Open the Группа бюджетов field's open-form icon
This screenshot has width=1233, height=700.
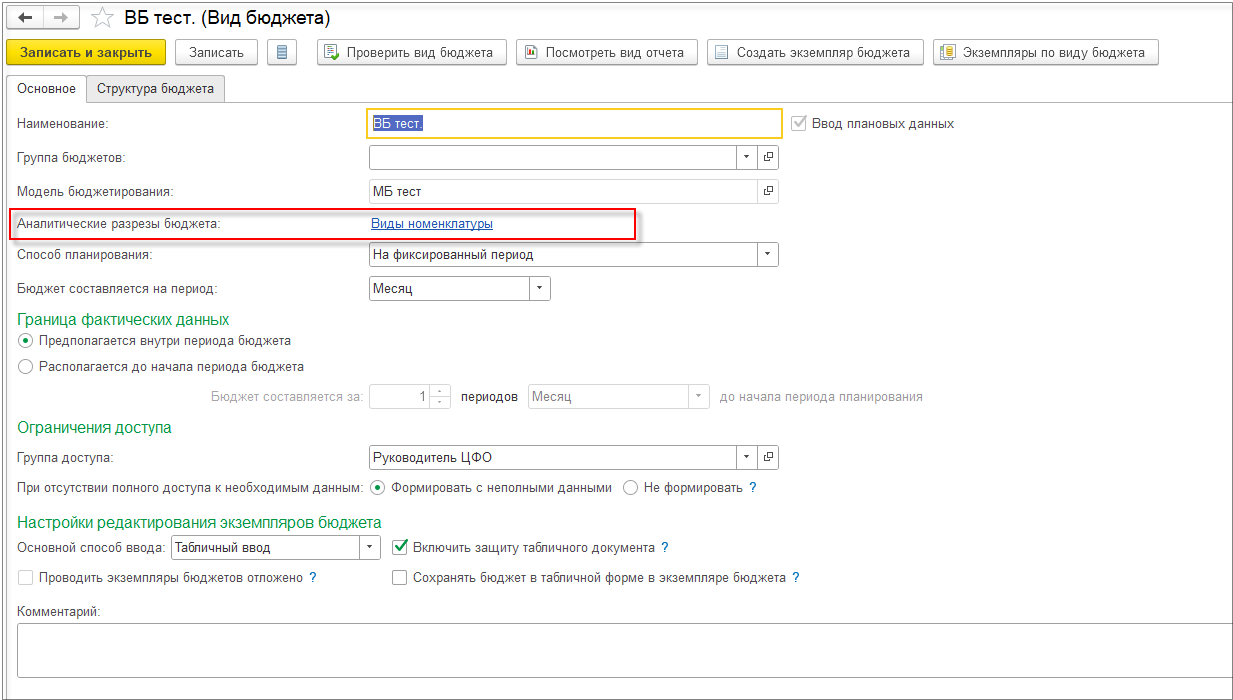768,157
